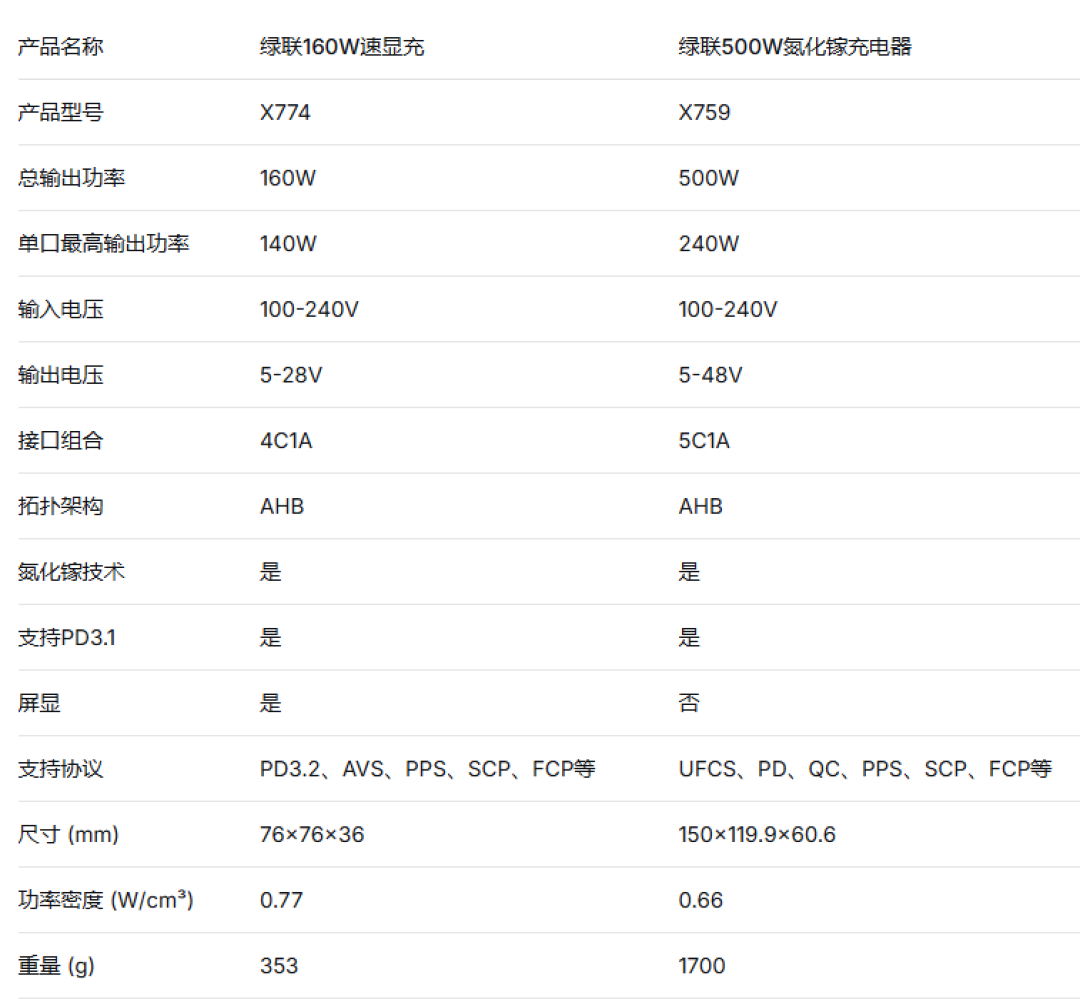
Task: Click the '接口组合' row label
Action: pyautogui.click(x=61, y=440)
